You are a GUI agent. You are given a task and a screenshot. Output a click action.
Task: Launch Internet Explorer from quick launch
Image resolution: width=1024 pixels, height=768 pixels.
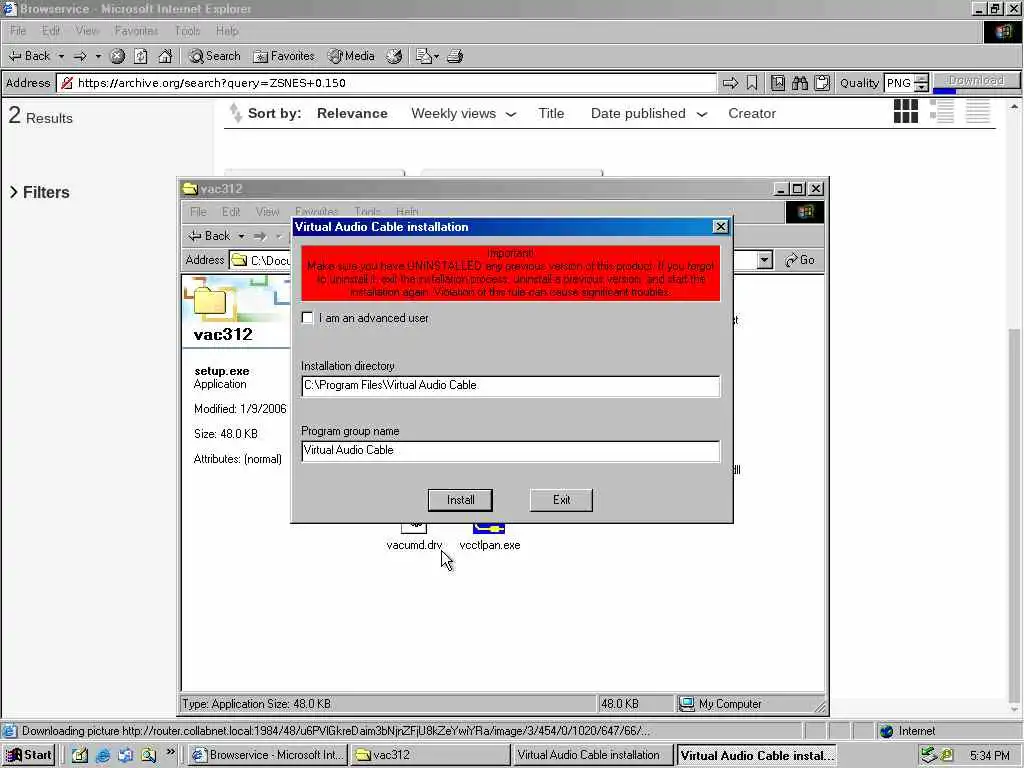(x=103, y=755)
